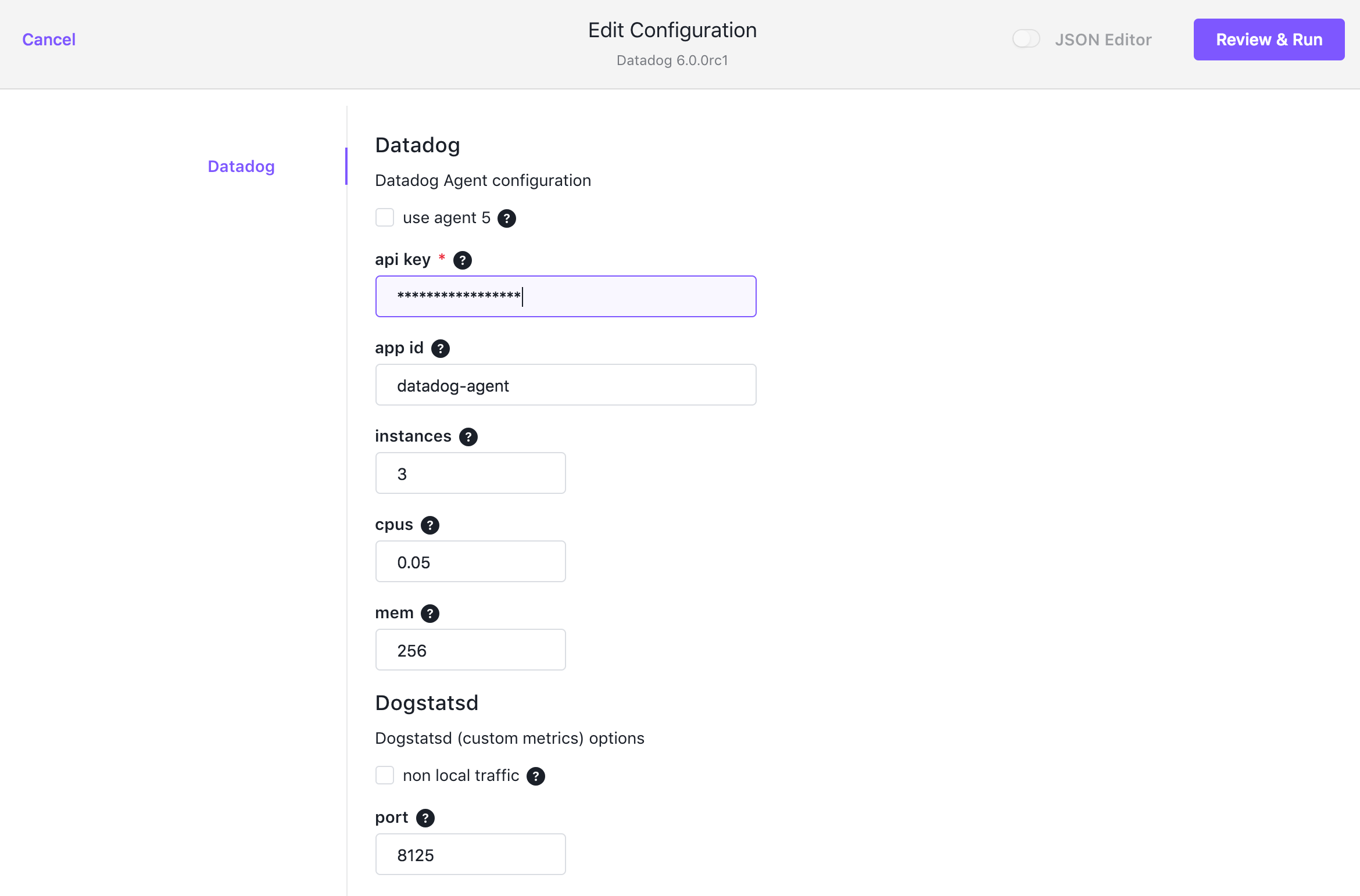Open the help tooltip for port

(x=425, y=818)
